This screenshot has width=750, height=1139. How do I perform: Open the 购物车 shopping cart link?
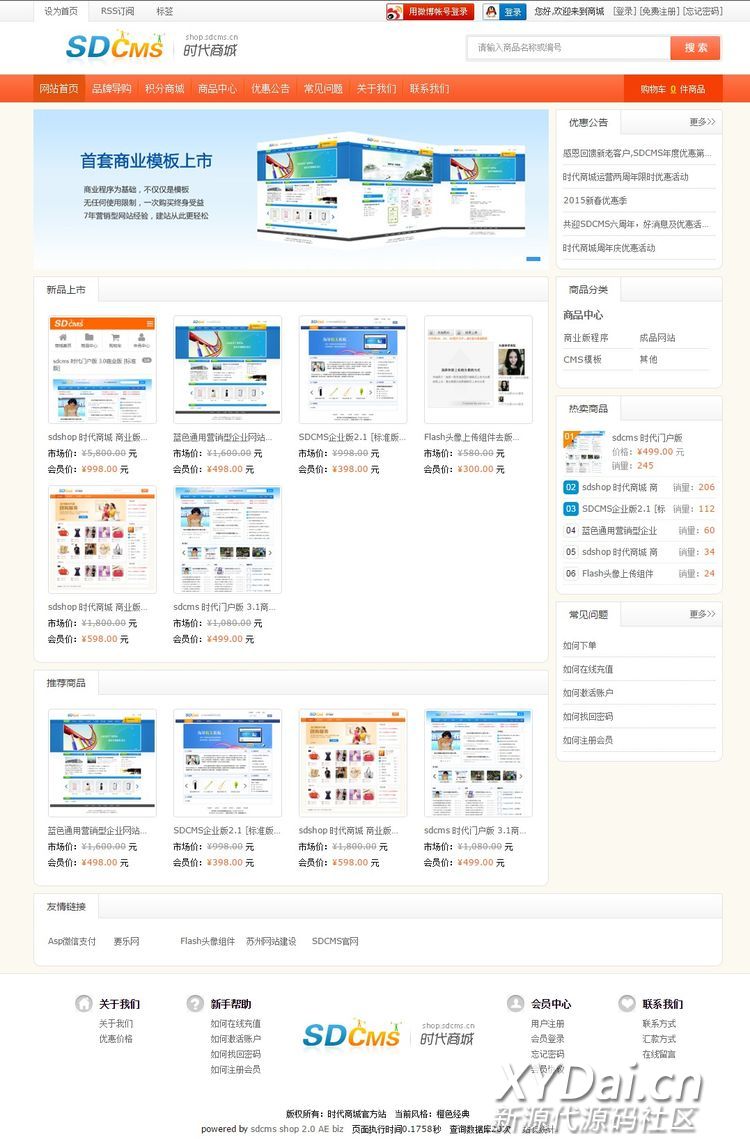coord(672,89)
